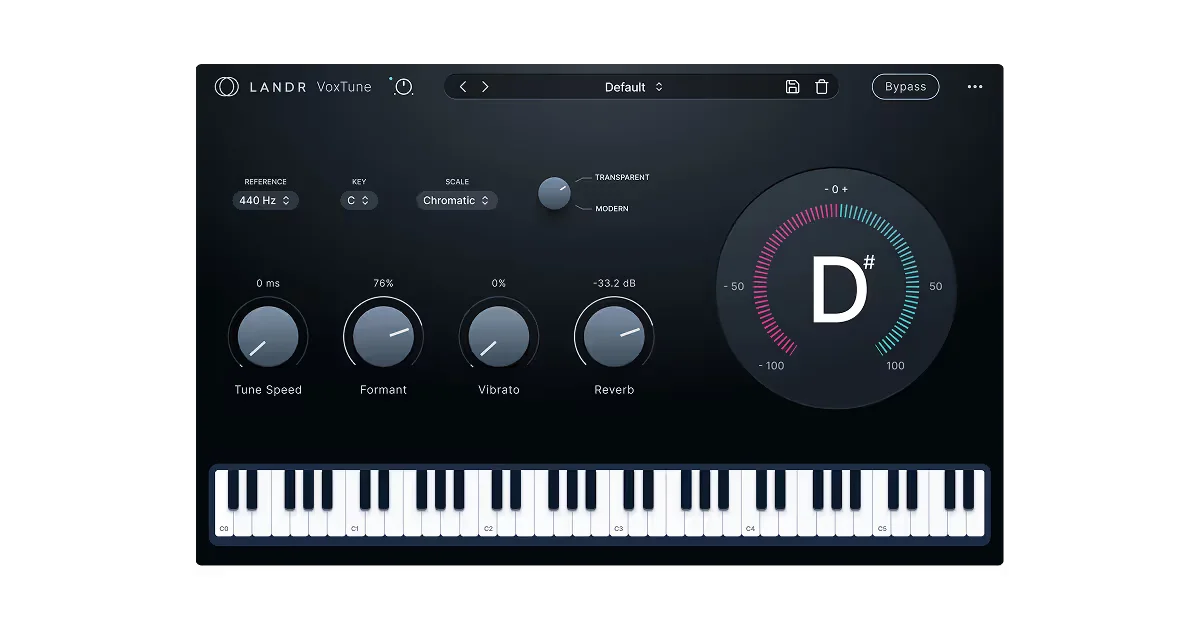The width and height of the screenshot is (1200, 630).
Task: Select the MODERN mode label
Action: pos(613,209)
